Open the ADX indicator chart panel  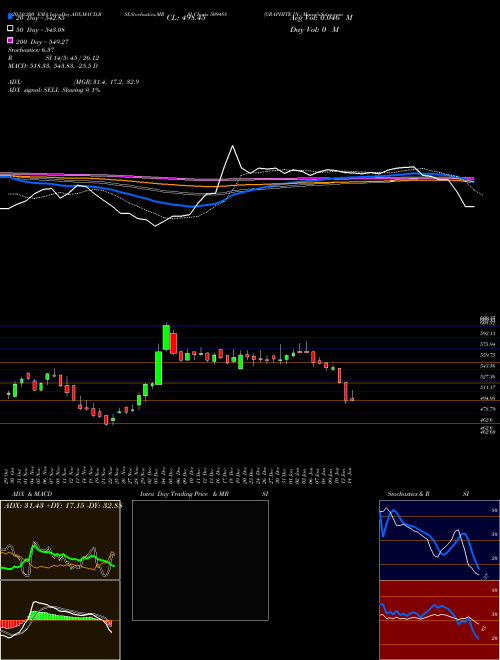[x=60, y=540]
